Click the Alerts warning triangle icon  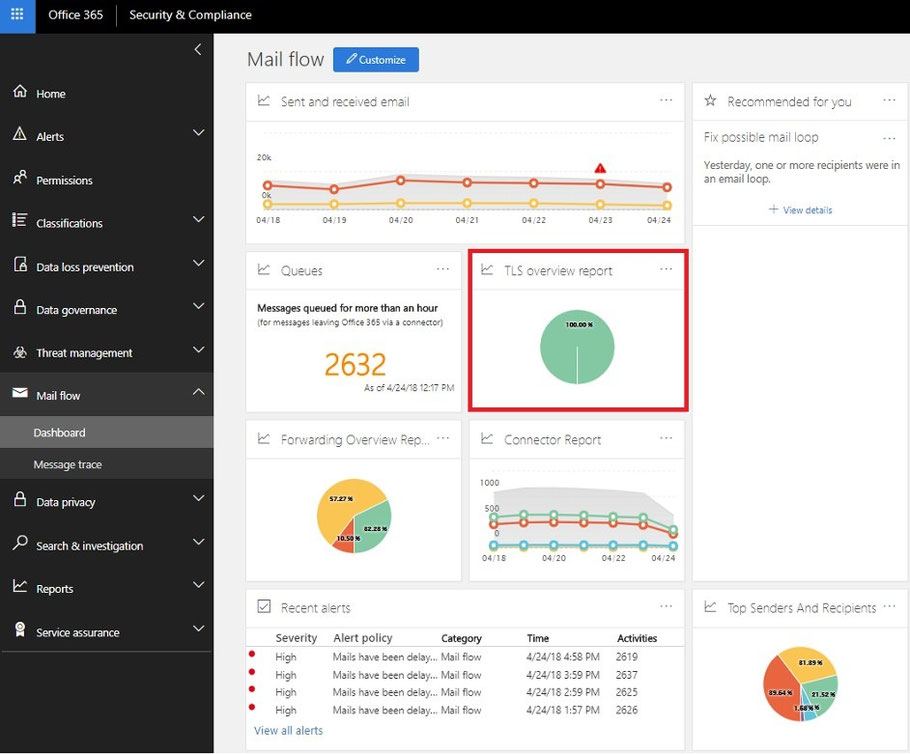tap(20, 135)
